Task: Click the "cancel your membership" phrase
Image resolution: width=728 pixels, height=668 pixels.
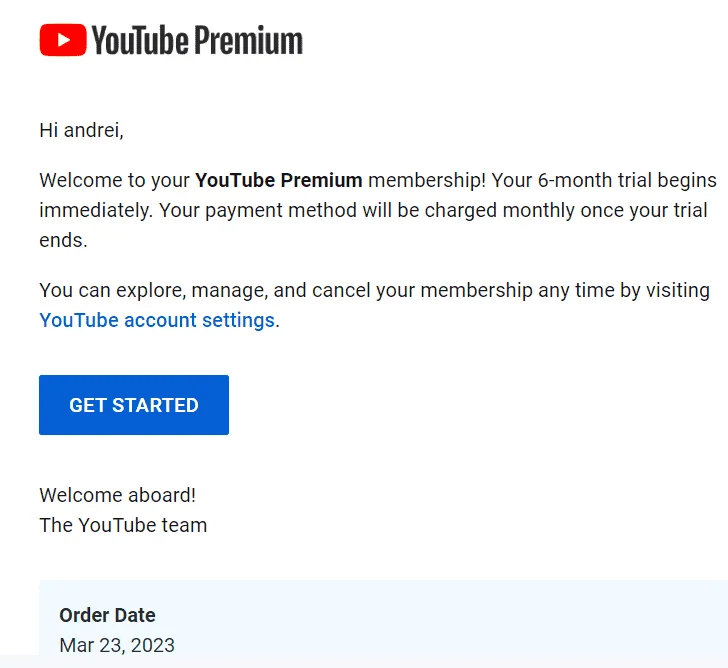Action: click(x=422, y=291)
